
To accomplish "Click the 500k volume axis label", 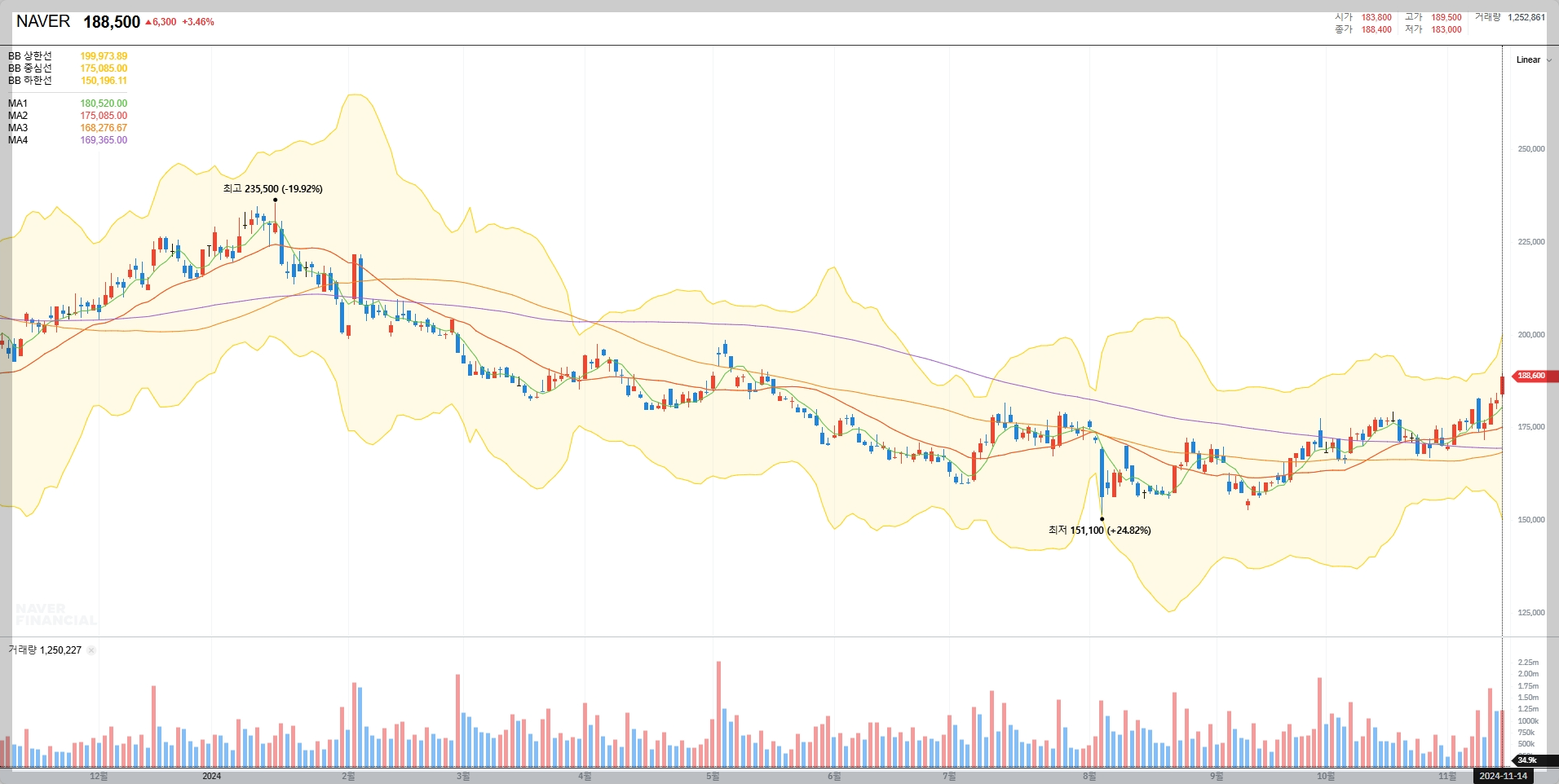I will [1526, 744].
